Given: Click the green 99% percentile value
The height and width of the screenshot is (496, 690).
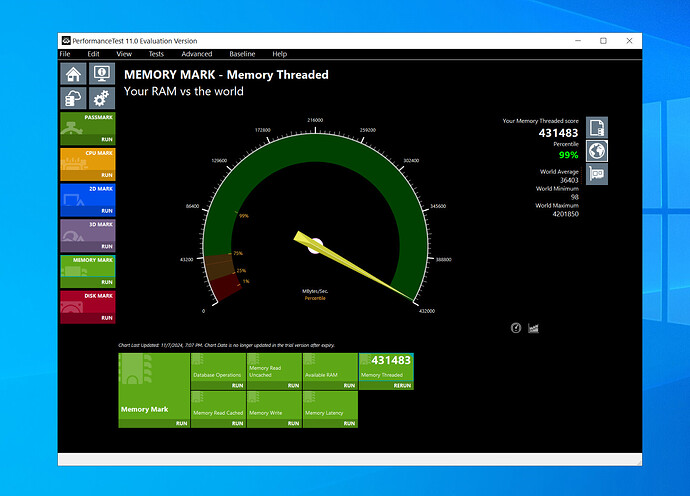Looking at the screenshot, I should click(x=569, y=155).
